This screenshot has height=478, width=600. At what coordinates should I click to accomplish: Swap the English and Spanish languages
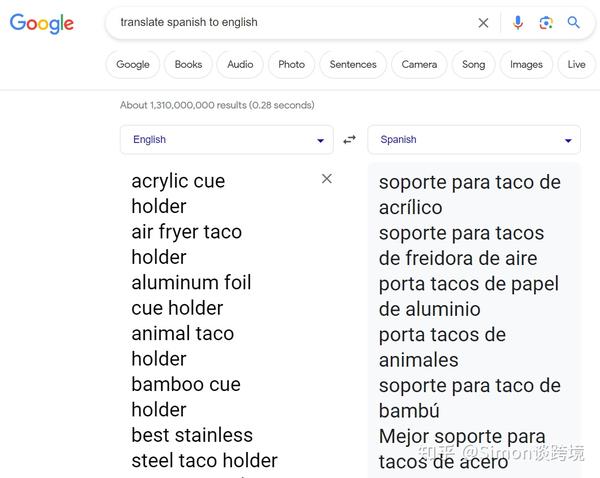(x=350, y=139)
